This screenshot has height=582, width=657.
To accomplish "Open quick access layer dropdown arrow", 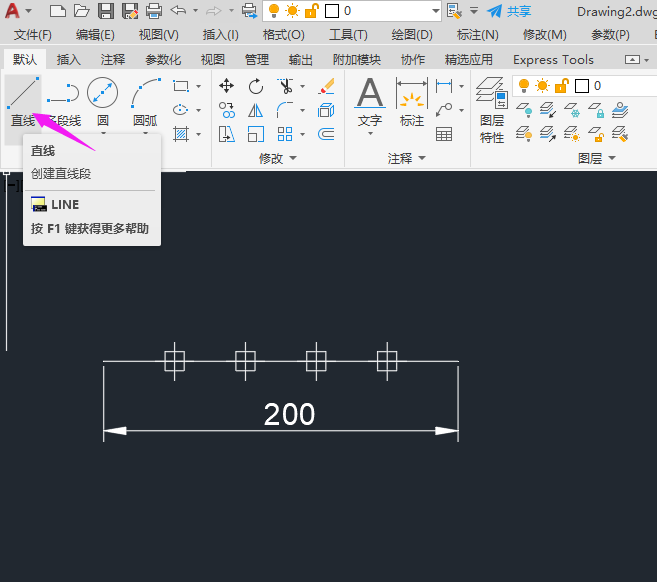I will 436,11.
